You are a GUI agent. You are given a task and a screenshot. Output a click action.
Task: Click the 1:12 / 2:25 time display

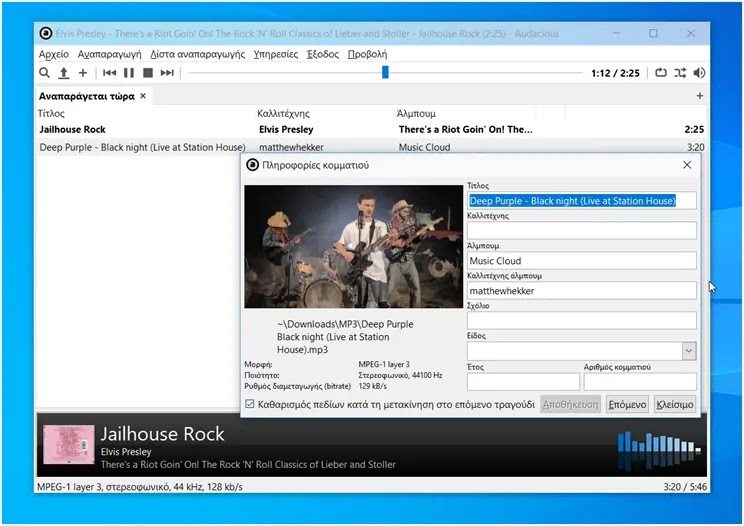pos(615,73)
